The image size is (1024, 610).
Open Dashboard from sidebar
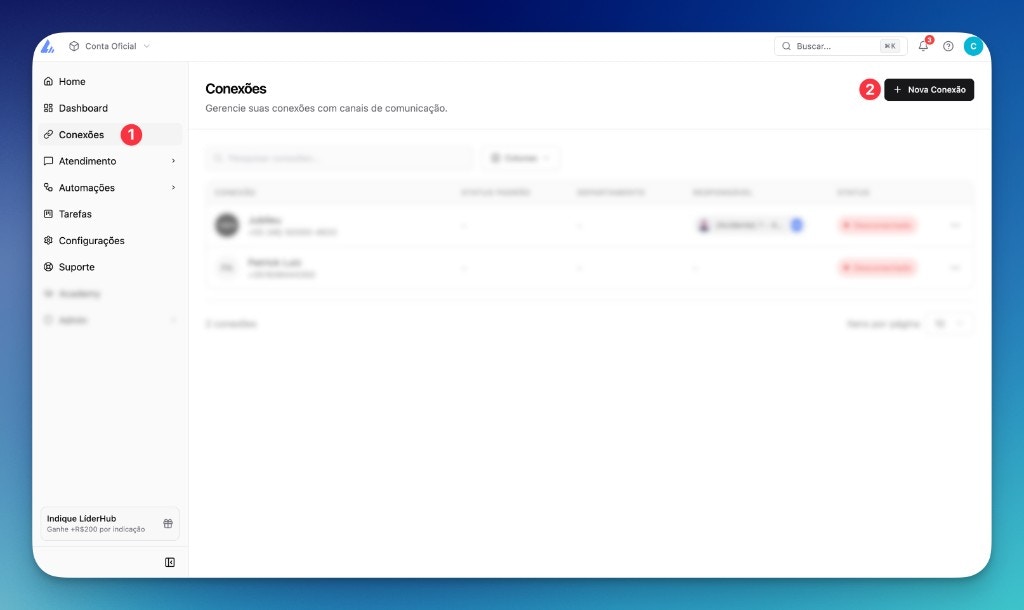(x=110, y=108)
